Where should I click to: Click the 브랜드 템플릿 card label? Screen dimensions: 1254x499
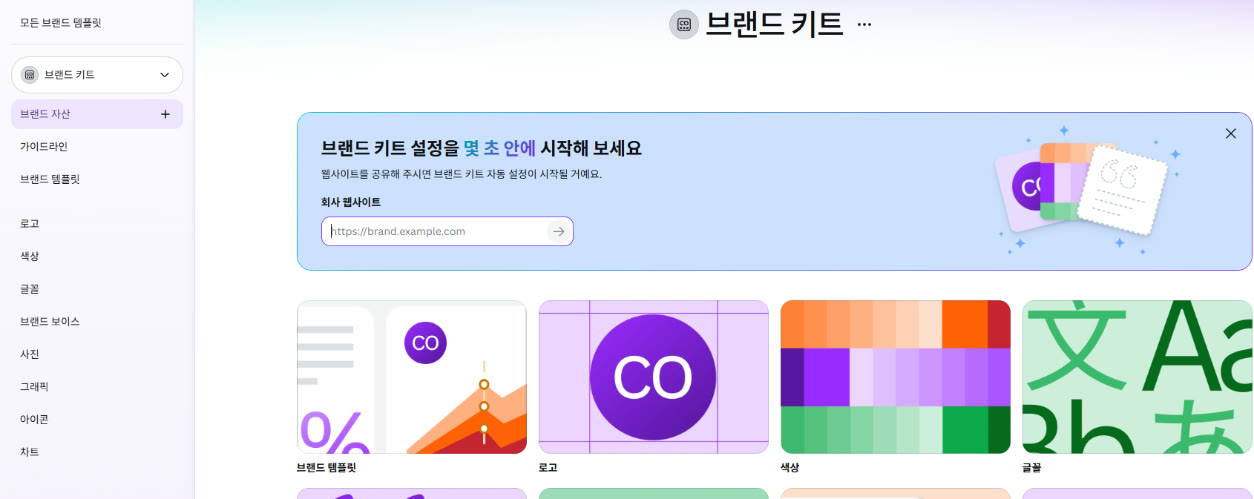(327, 467)
